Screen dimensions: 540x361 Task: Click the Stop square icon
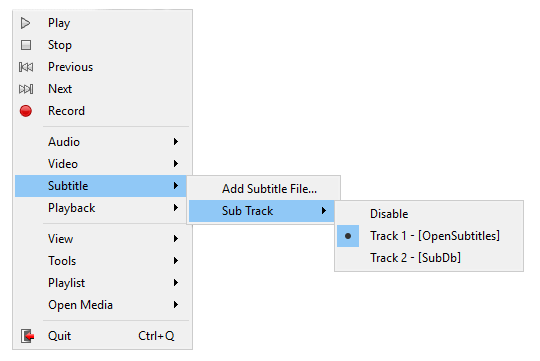(26, 45)
